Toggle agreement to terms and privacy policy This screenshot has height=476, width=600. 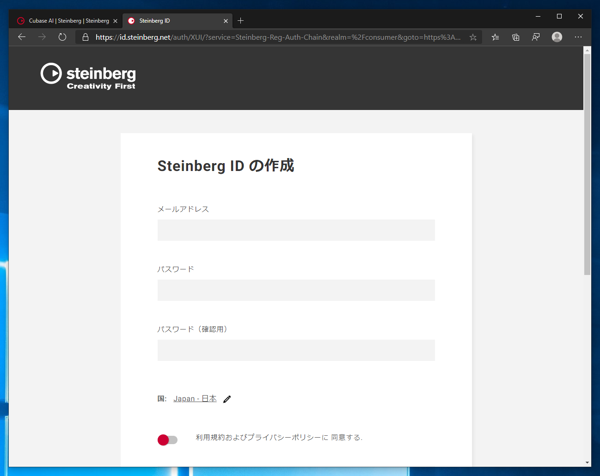pos(167,440)
